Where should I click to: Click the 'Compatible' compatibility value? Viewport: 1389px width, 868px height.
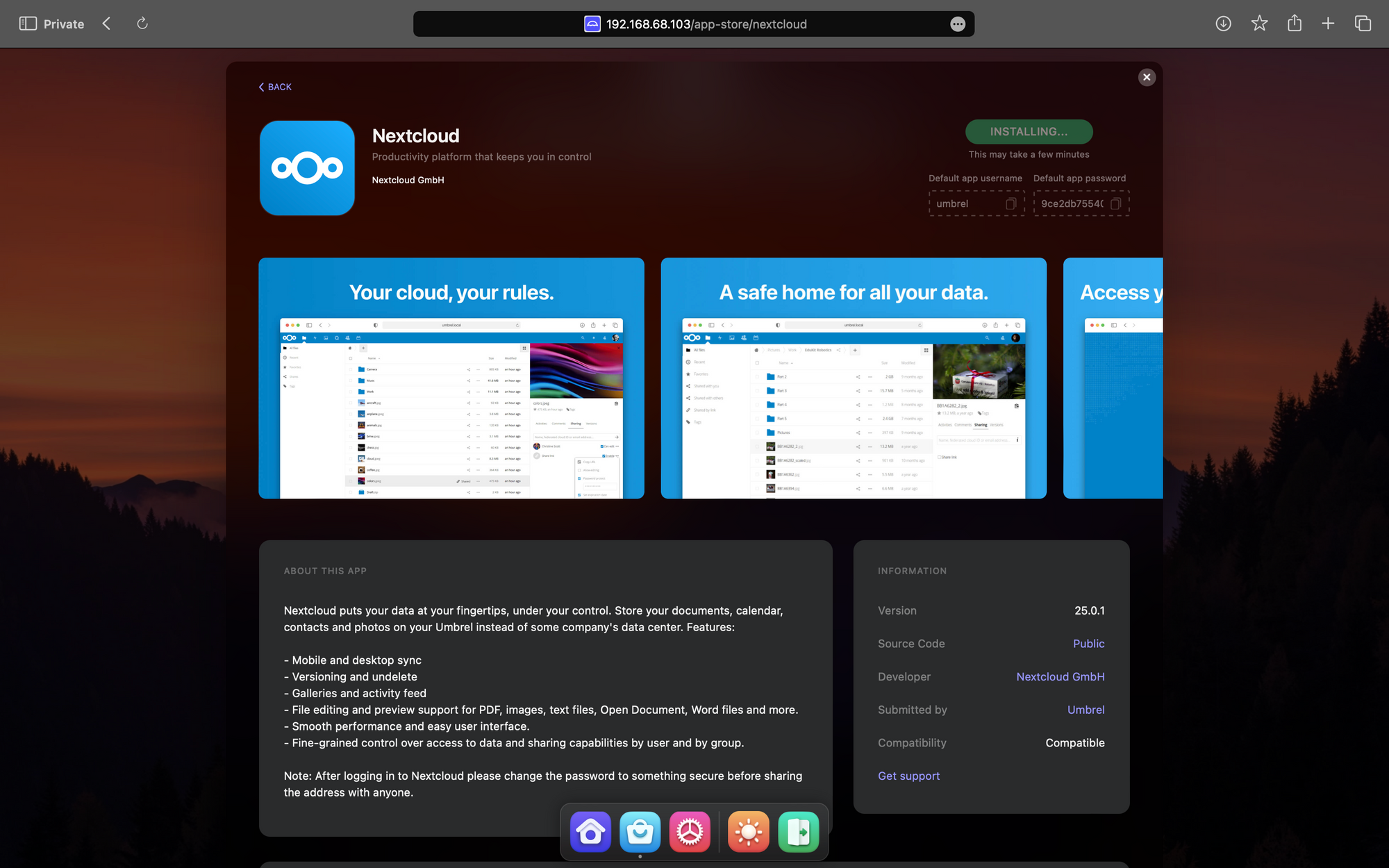pyautogui.click(x=1075, y=743)
